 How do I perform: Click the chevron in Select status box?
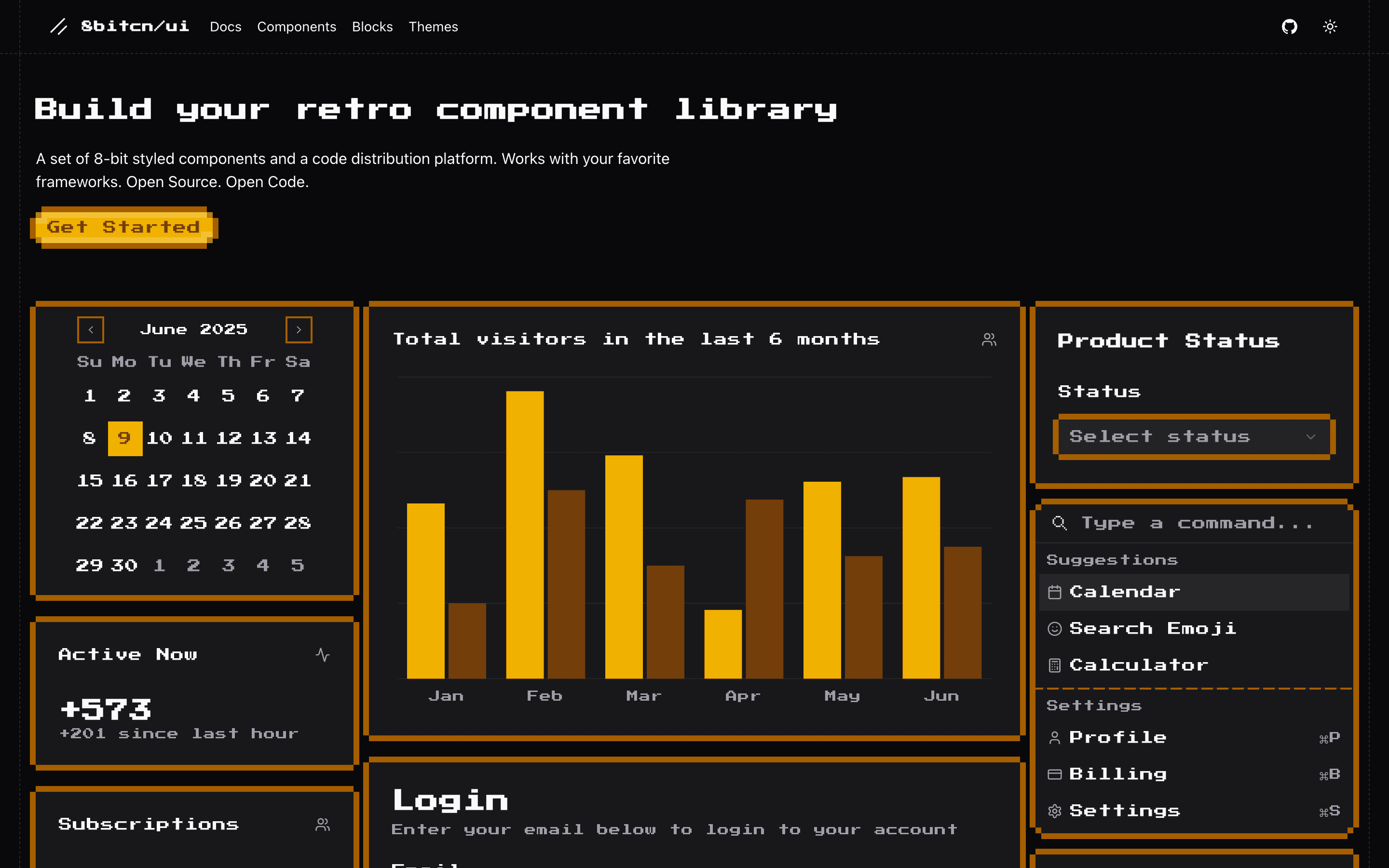tap(1311, 437)
